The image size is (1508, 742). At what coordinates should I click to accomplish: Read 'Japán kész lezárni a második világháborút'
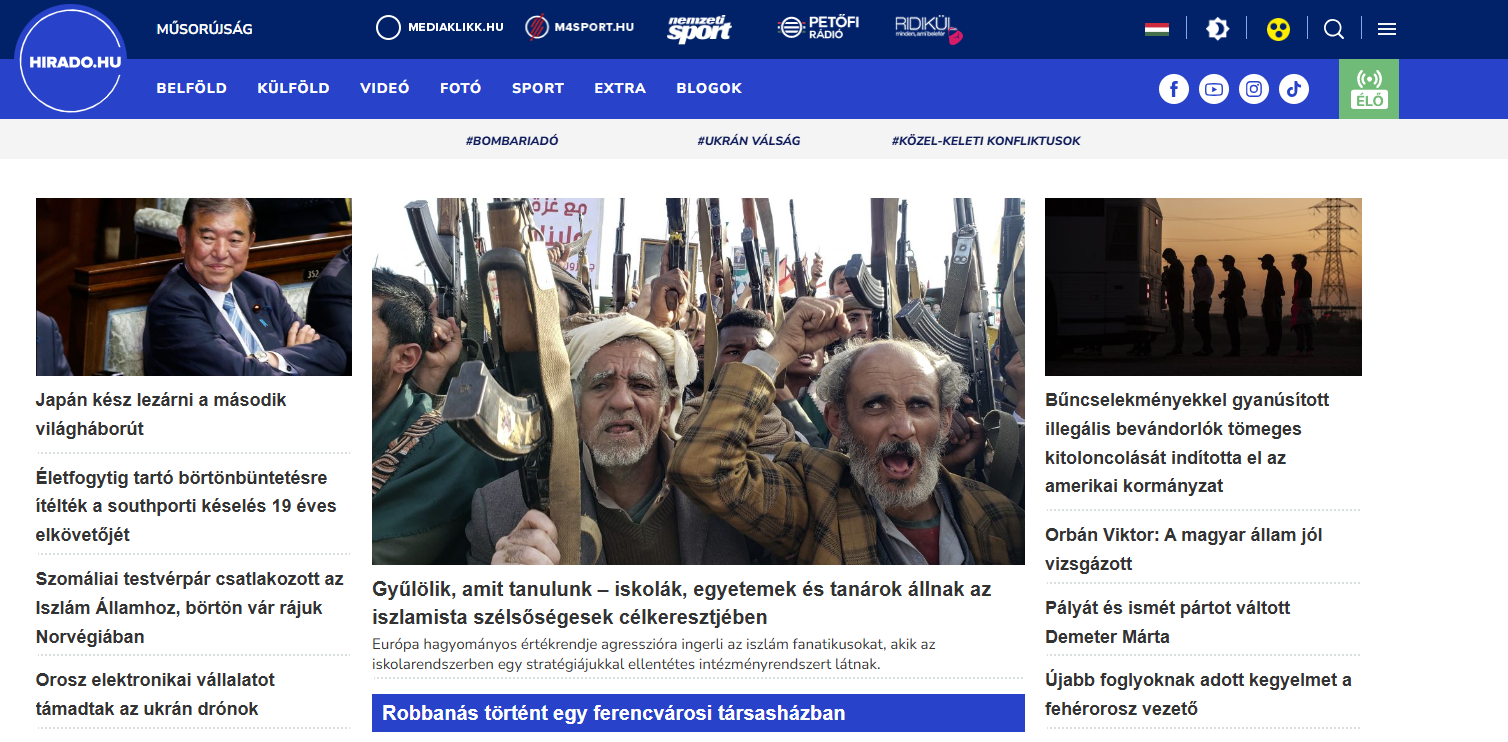click(161, 414)
